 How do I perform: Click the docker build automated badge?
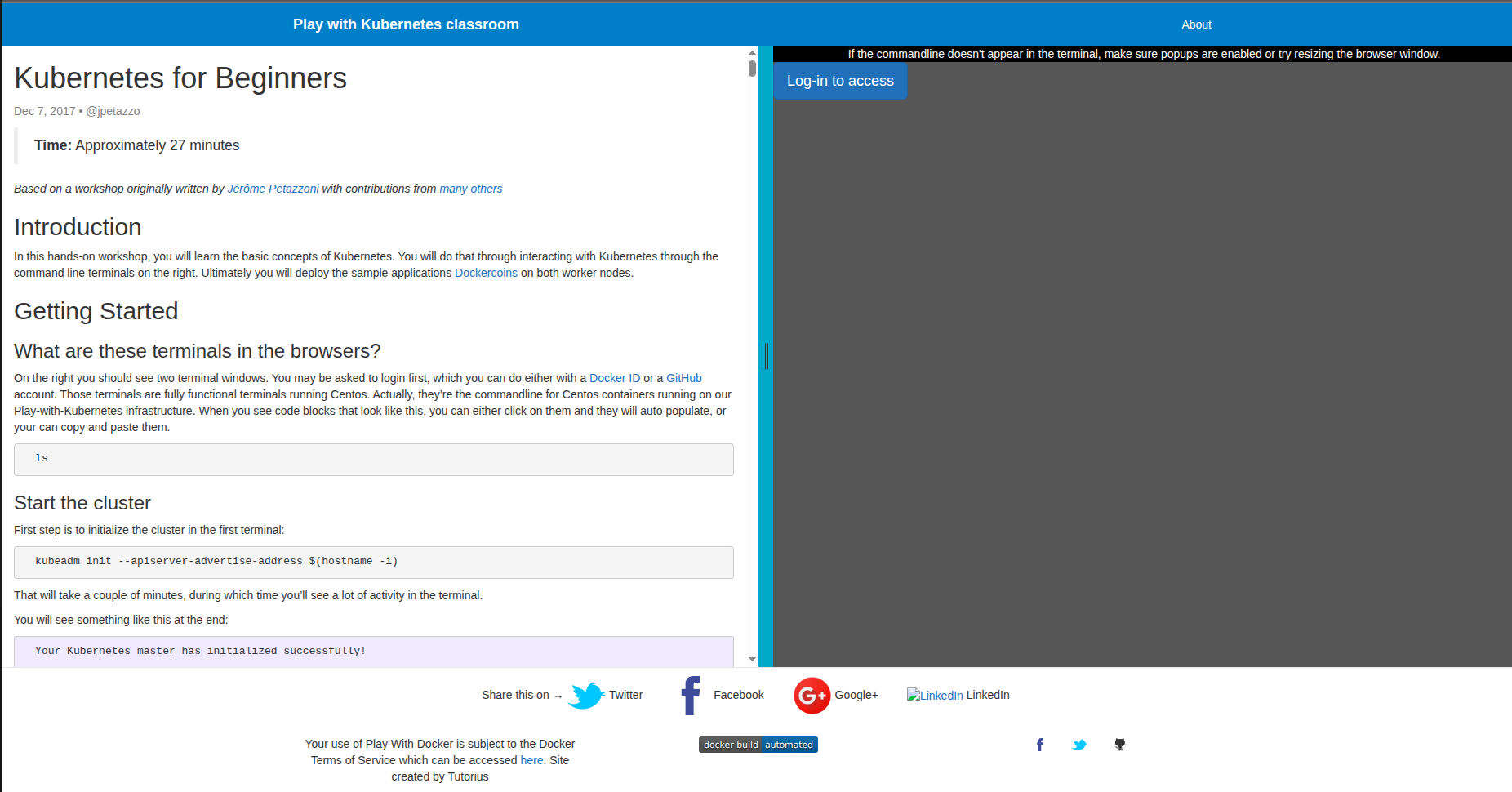758,745
